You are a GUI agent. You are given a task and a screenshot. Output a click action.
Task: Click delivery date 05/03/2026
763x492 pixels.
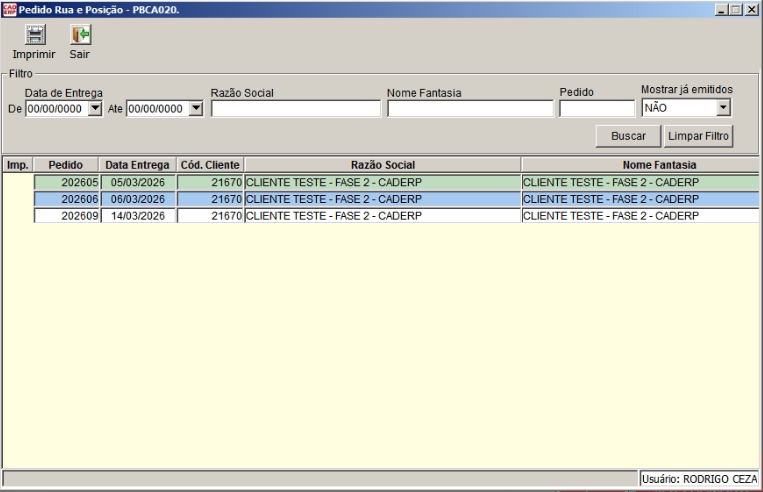[138, 182]
